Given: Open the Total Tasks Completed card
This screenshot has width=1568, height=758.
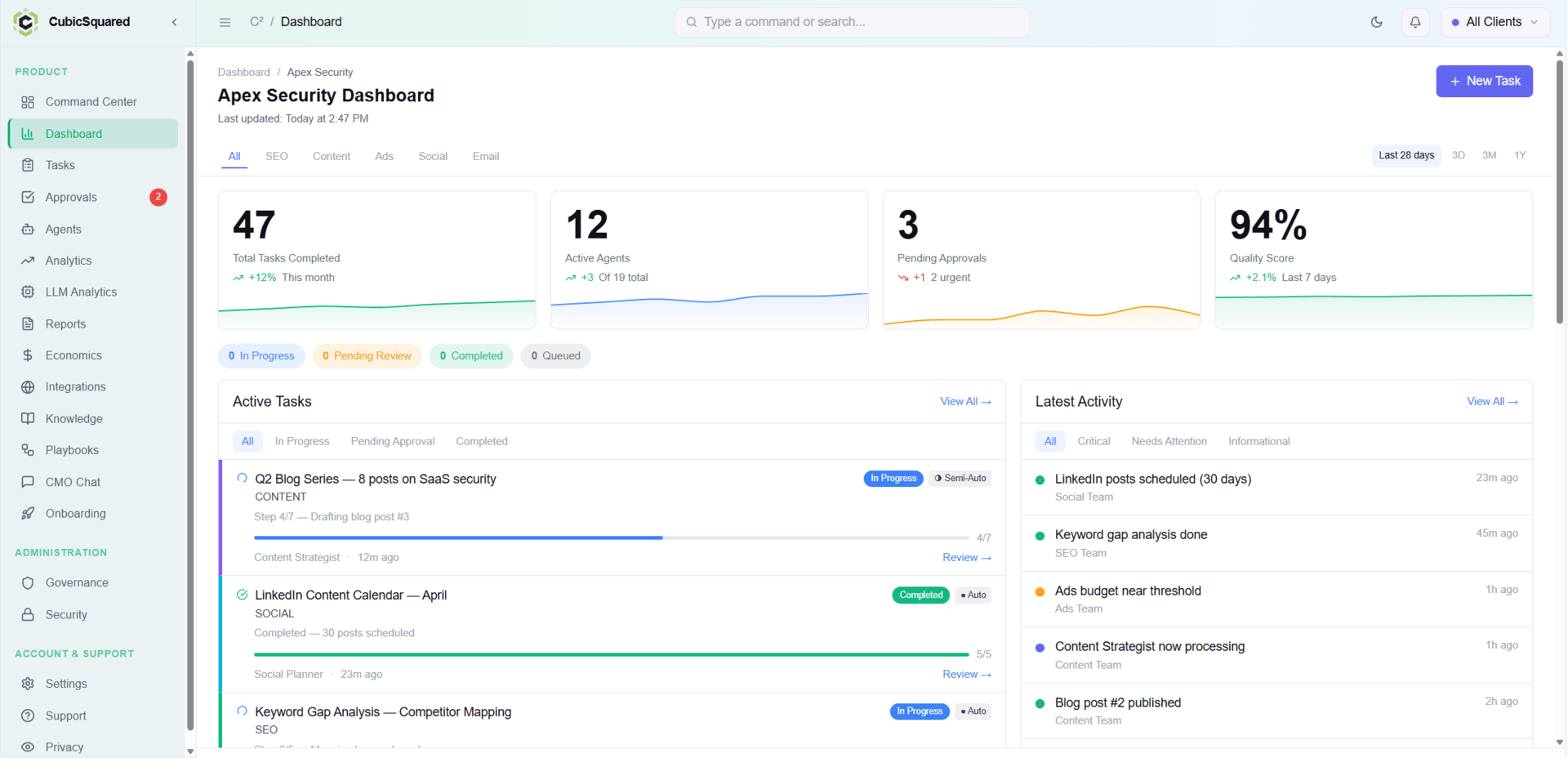Looking at the screenshot, I should coord(376,260).
